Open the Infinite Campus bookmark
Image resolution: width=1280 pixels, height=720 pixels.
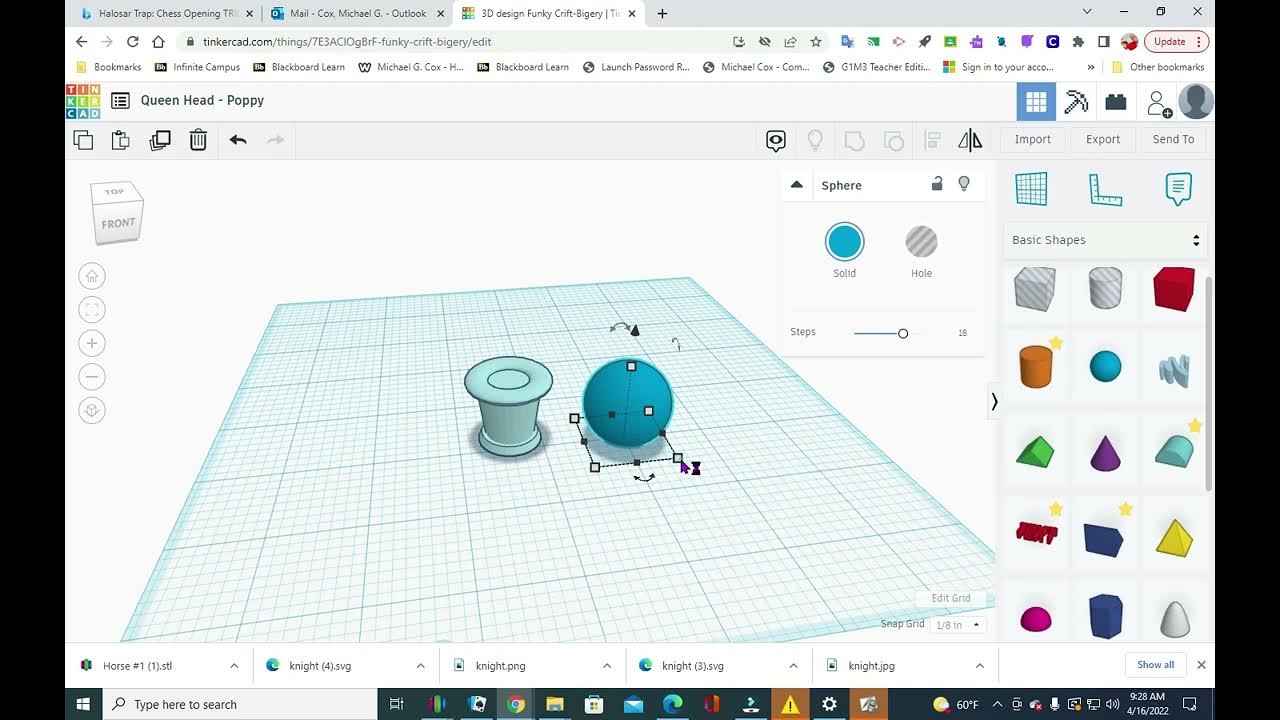pyautogui.click(x=198, y=67)
